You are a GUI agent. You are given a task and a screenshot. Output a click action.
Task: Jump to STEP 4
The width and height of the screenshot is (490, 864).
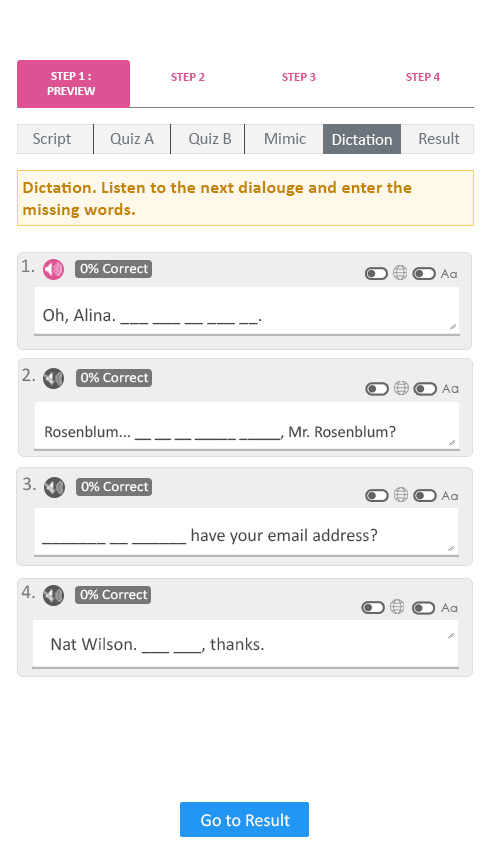point(423,77)
